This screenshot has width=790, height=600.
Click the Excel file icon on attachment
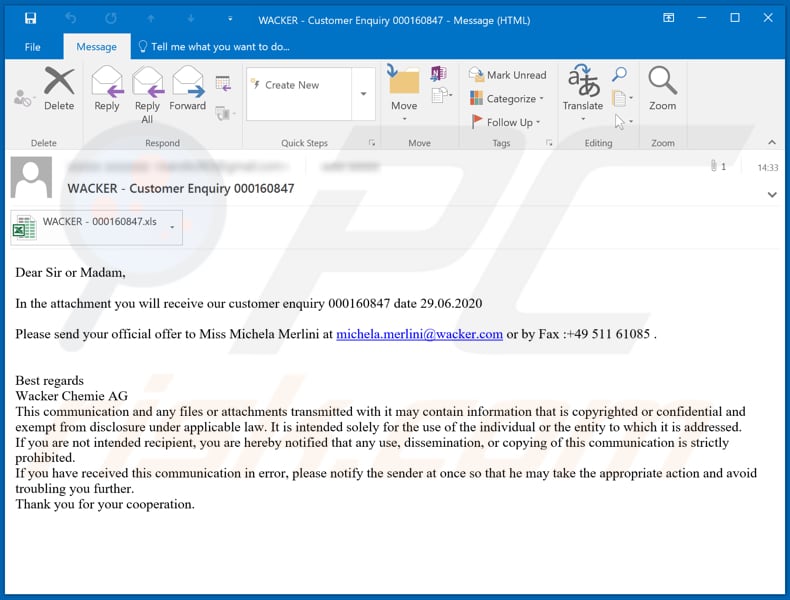pyautogui.click(x=24, y=228)
